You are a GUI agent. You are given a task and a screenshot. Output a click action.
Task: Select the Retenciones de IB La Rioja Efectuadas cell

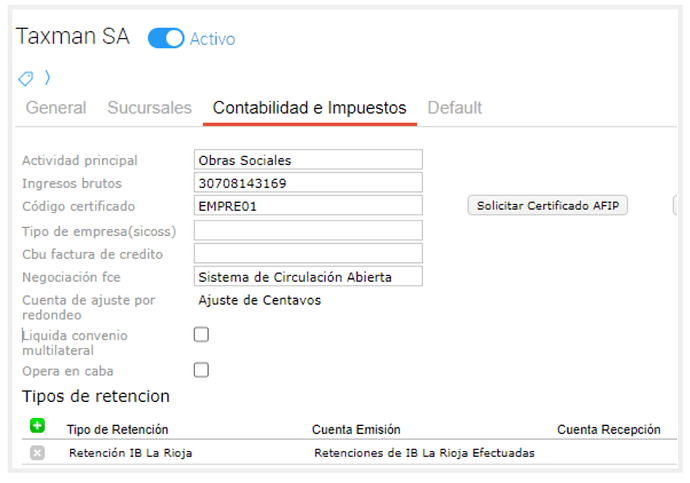(424, 453)
